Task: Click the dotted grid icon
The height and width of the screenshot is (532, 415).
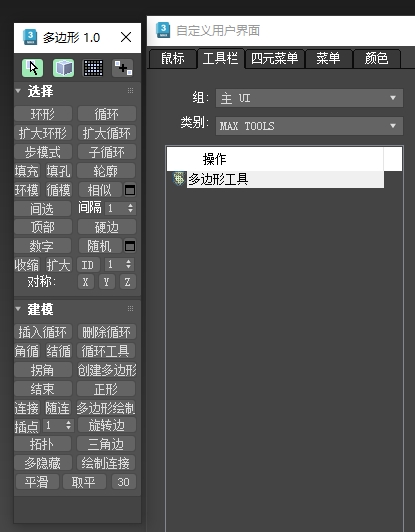Action: 93,68
